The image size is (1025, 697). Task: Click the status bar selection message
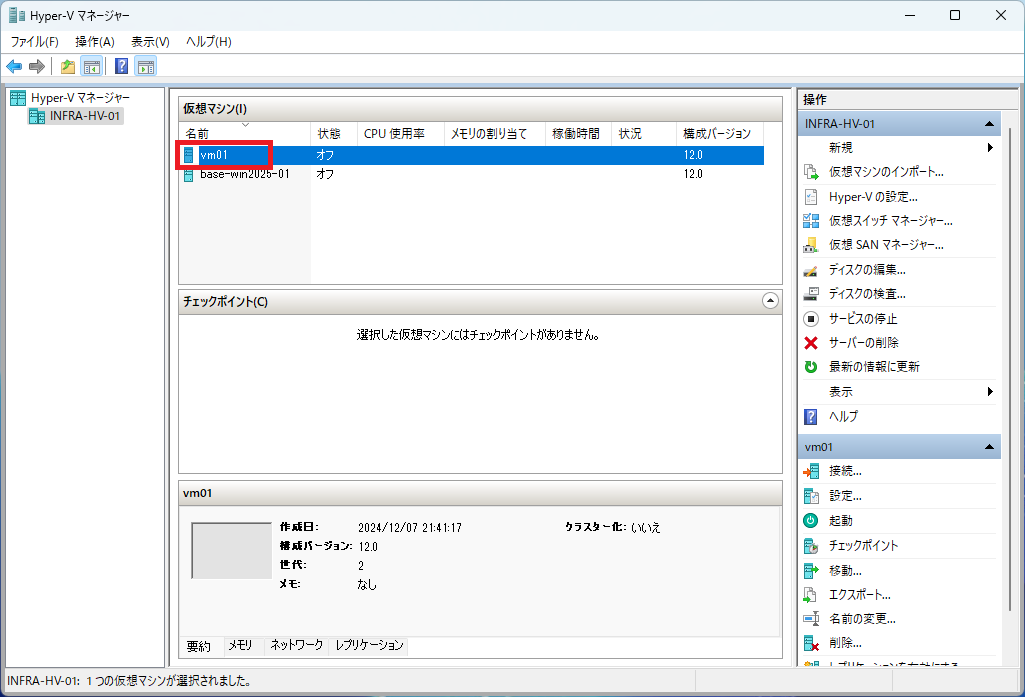129,681
